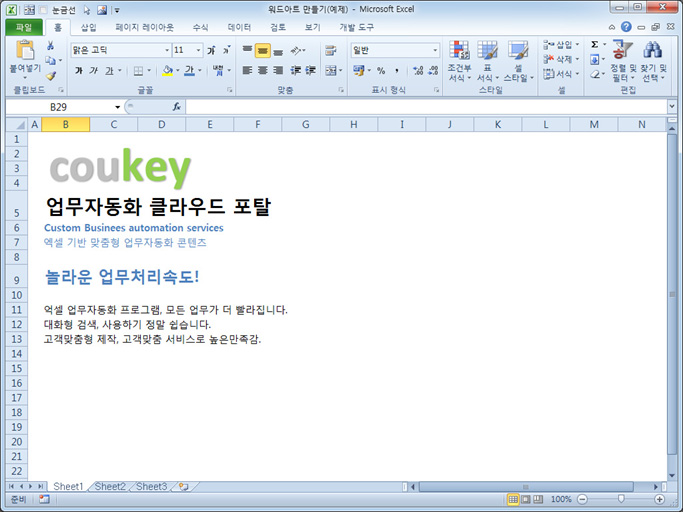Apply font color to text
Image resolution: width=683 pixels, height=512 pixels.
189,71
